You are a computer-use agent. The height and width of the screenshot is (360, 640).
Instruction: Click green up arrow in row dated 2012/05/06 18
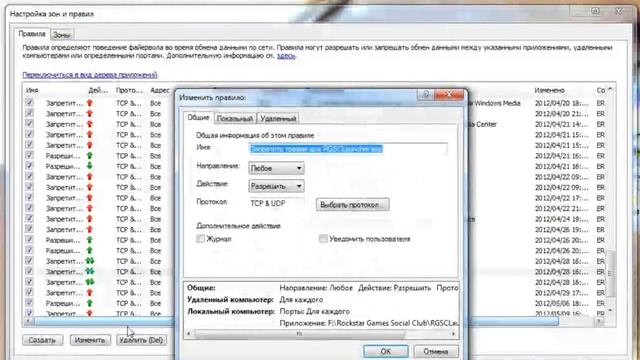click(x=90, y=303)
